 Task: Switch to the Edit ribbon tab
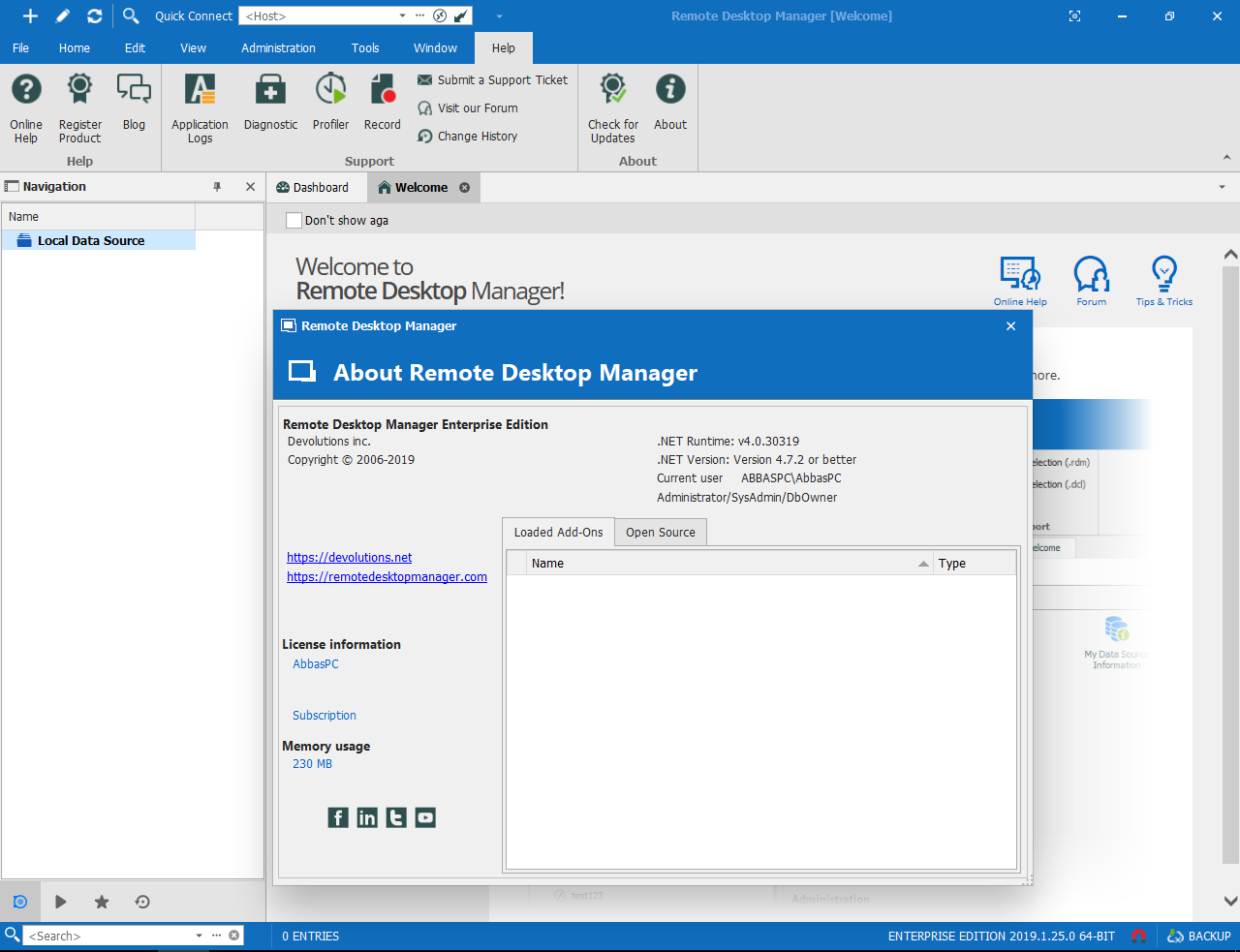pos(135,47)
